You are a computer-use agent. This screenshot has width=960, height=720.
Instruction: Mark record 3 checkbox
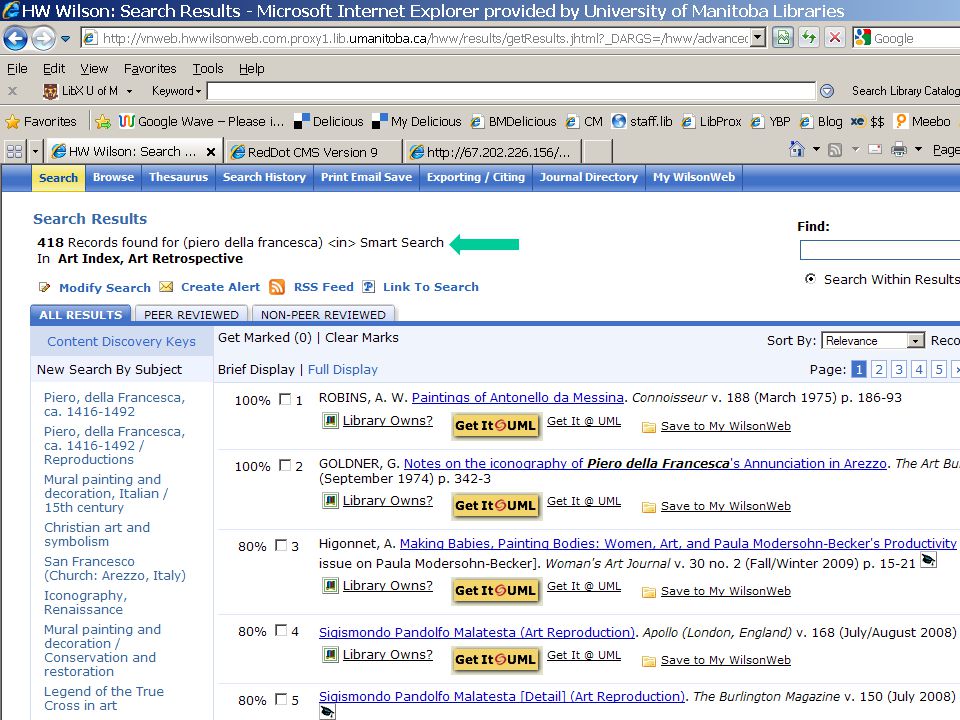[281, 545]
